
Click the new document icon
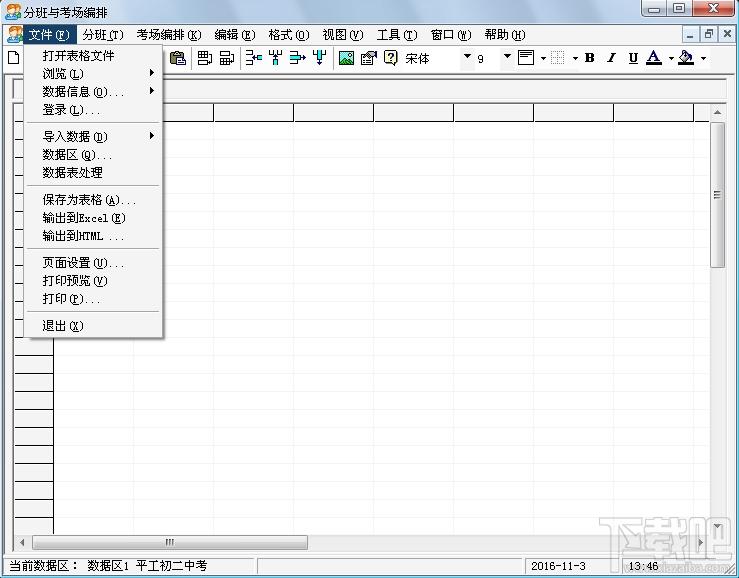tap(14, 58)
